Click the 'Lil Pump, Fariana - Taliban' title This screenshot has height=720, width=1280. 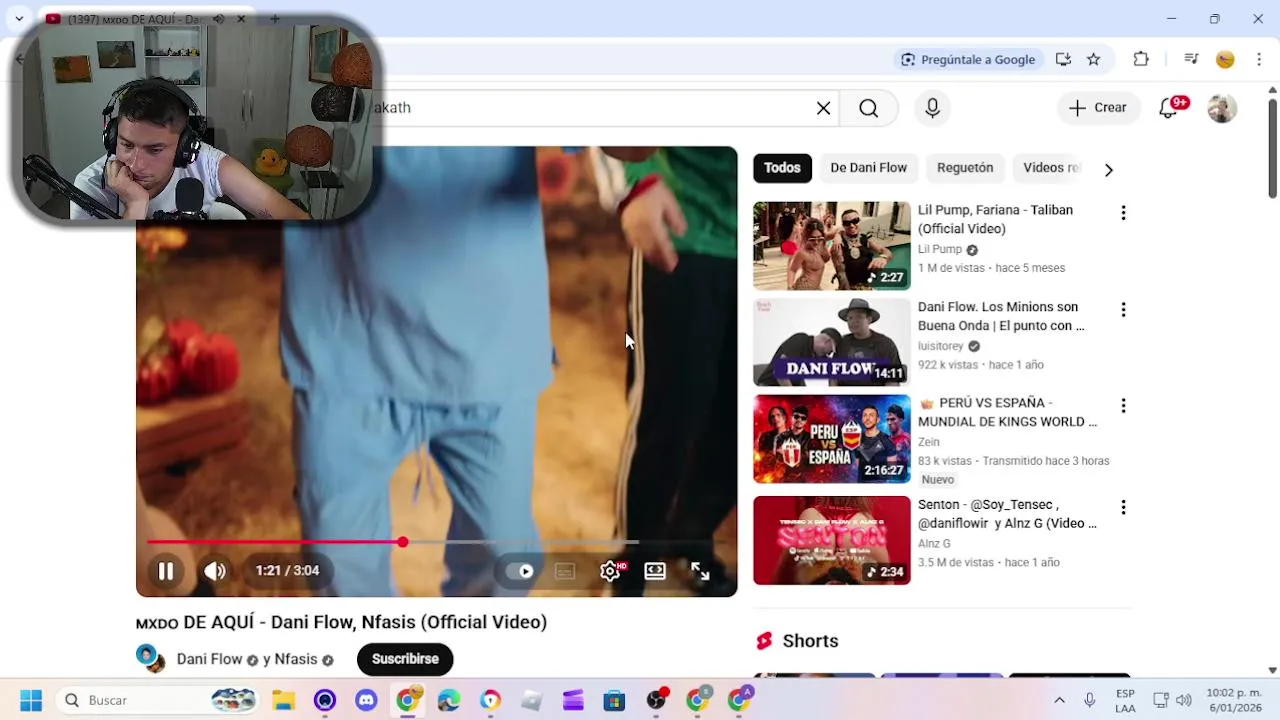[995, 219]
